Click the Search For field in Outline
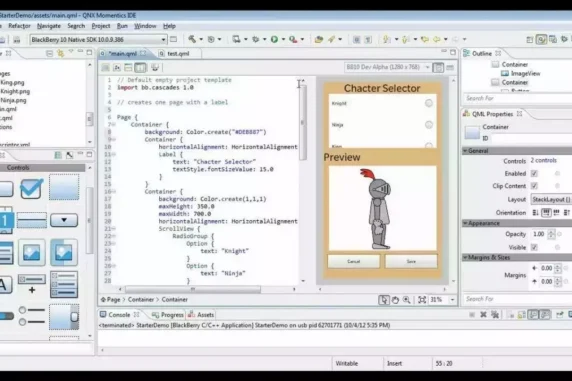This screenshot has width=572, height=381. click(517, 98)
